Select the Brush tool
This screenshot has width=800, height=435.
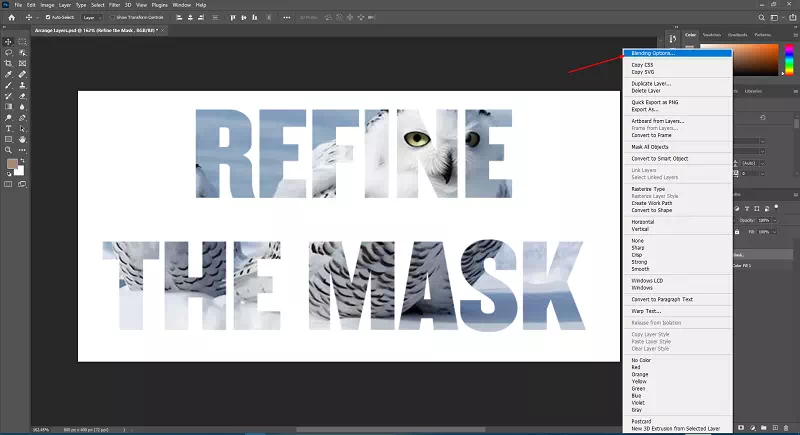click(8, 85)
